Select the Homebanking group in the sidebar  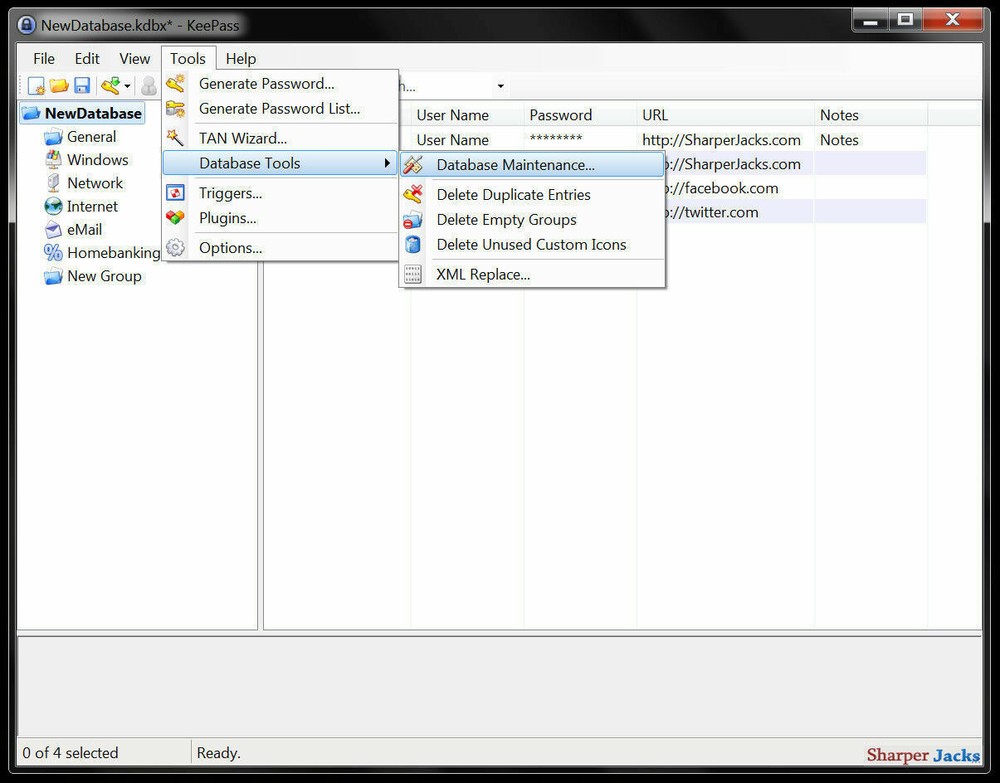point(113,253)
